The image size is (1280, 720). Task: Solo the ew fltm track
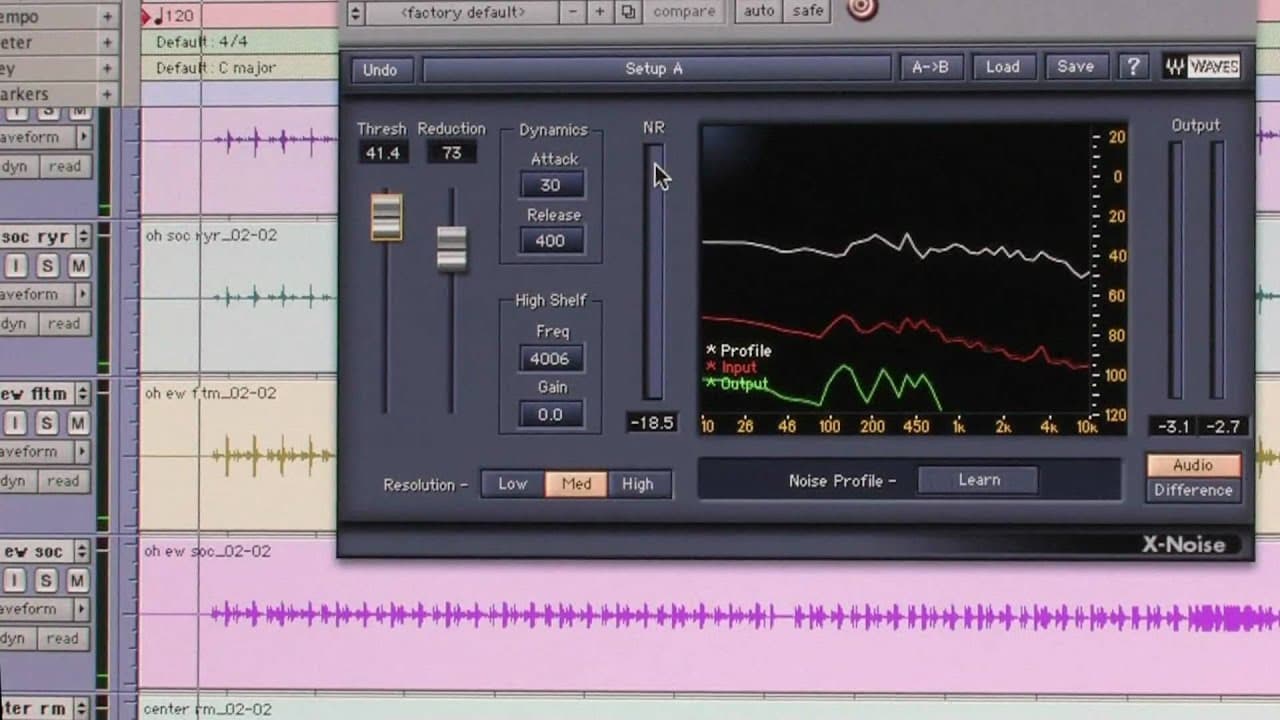pyautogui.click(x=47, y=423)
